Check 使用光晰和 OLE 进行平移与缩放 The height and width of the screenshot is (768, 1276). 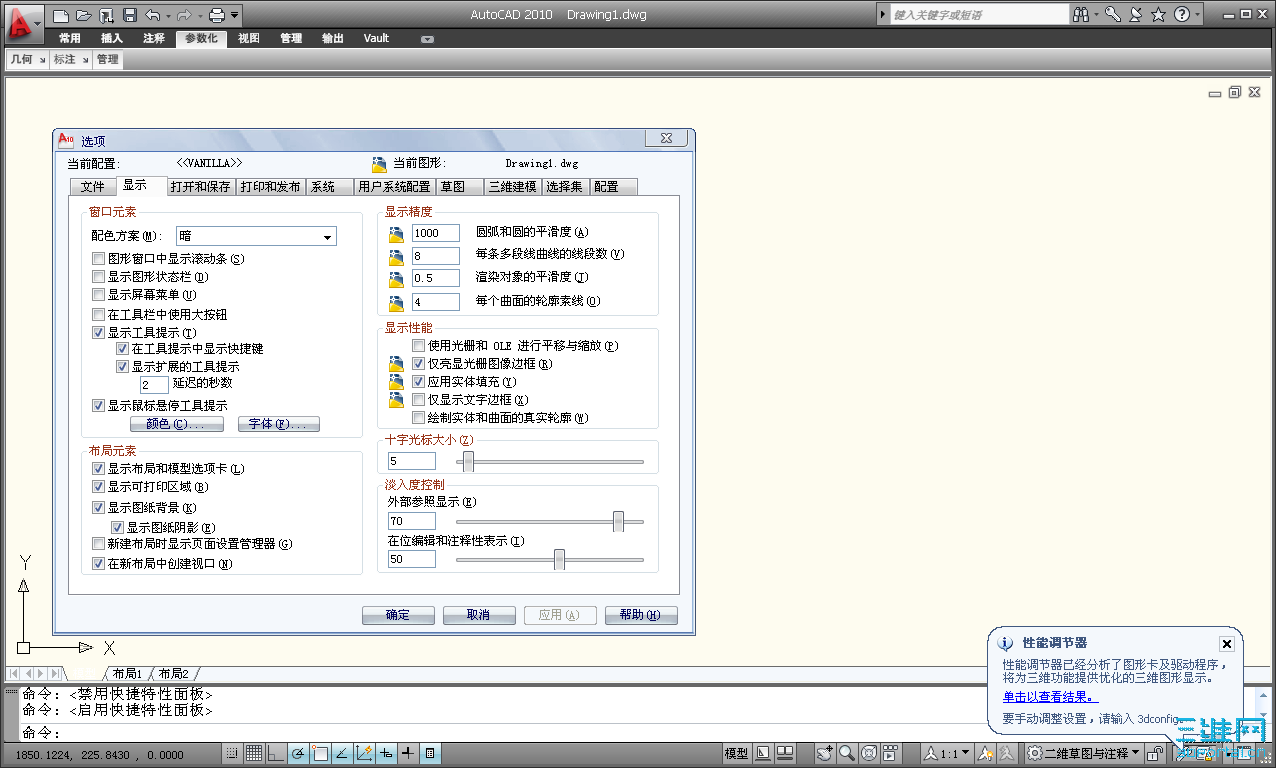pyautogui.click(x=417, y=345)
